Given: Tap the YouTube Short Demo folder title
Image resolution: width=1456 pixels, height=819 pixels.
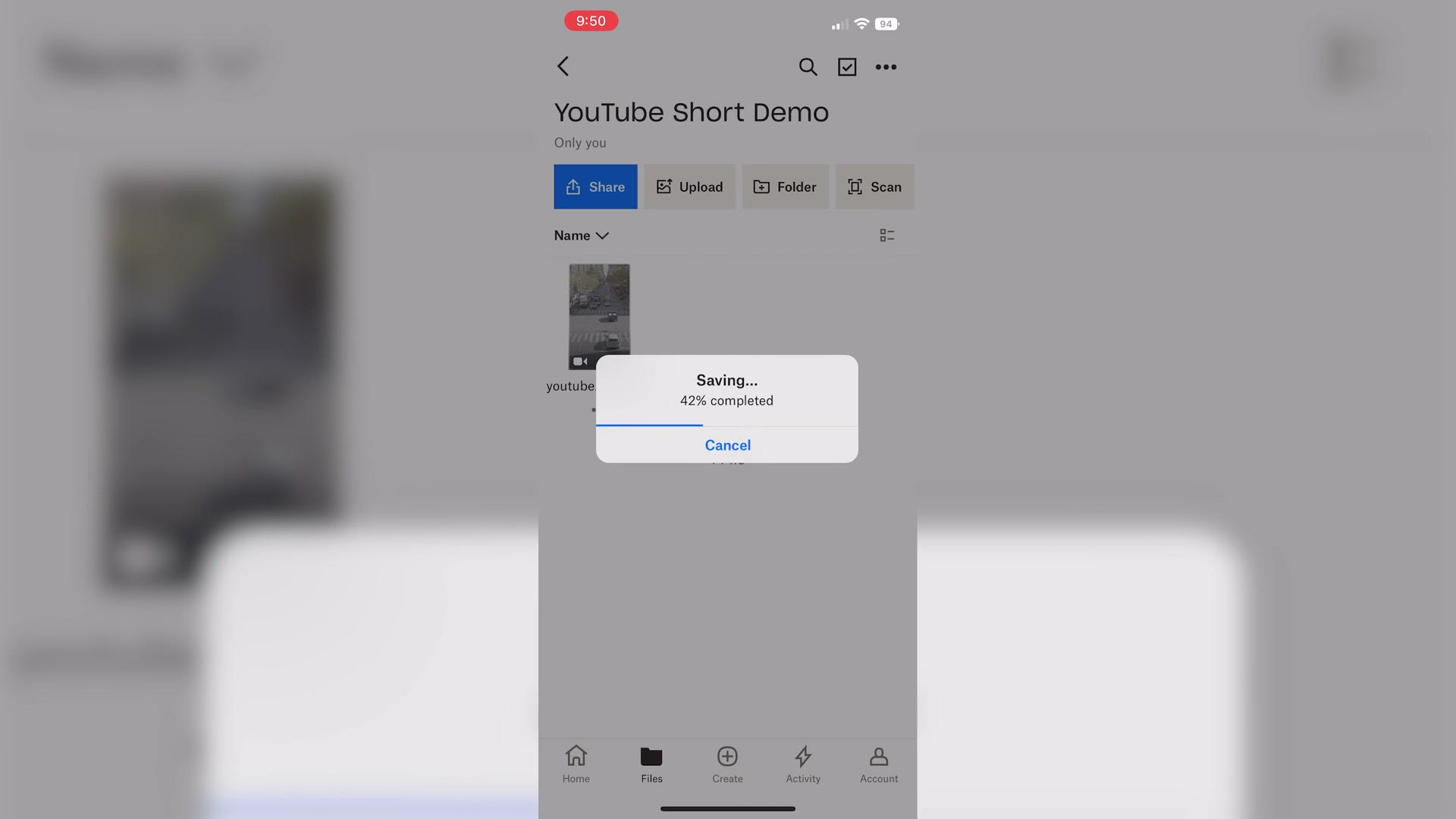Looking at the screenshot, I should click(691, 112).
